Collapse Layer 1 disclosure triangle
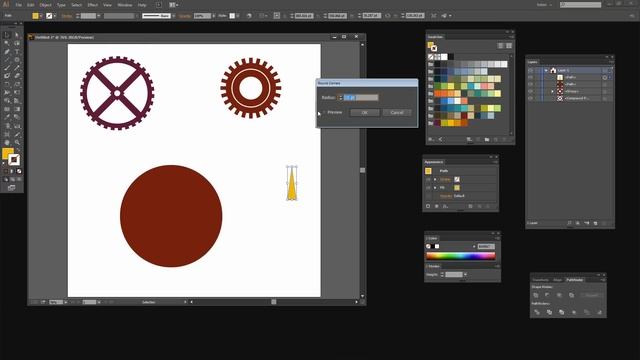640x360 pixels. pyautogui.click(x=546, y=71)
